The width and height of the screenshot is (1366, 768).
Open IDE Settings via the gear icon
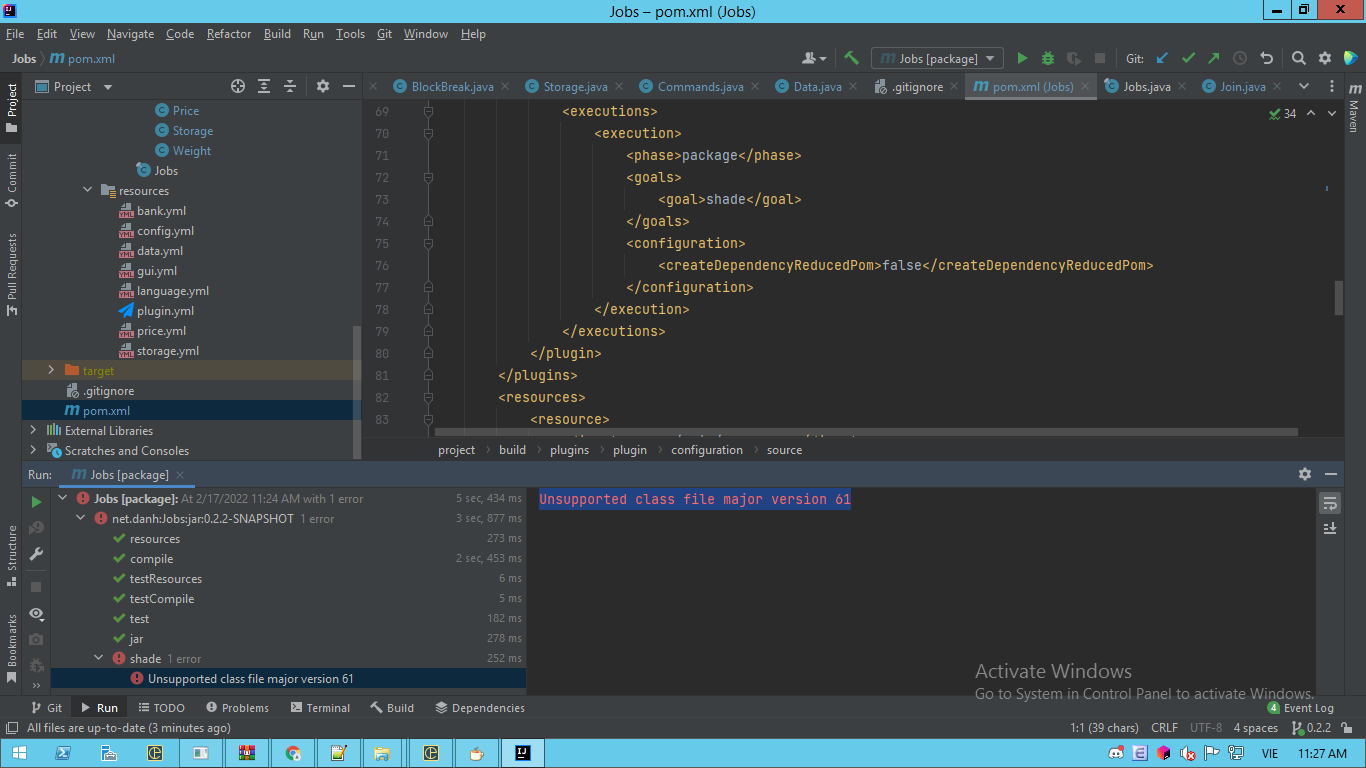coord(1323,58)
